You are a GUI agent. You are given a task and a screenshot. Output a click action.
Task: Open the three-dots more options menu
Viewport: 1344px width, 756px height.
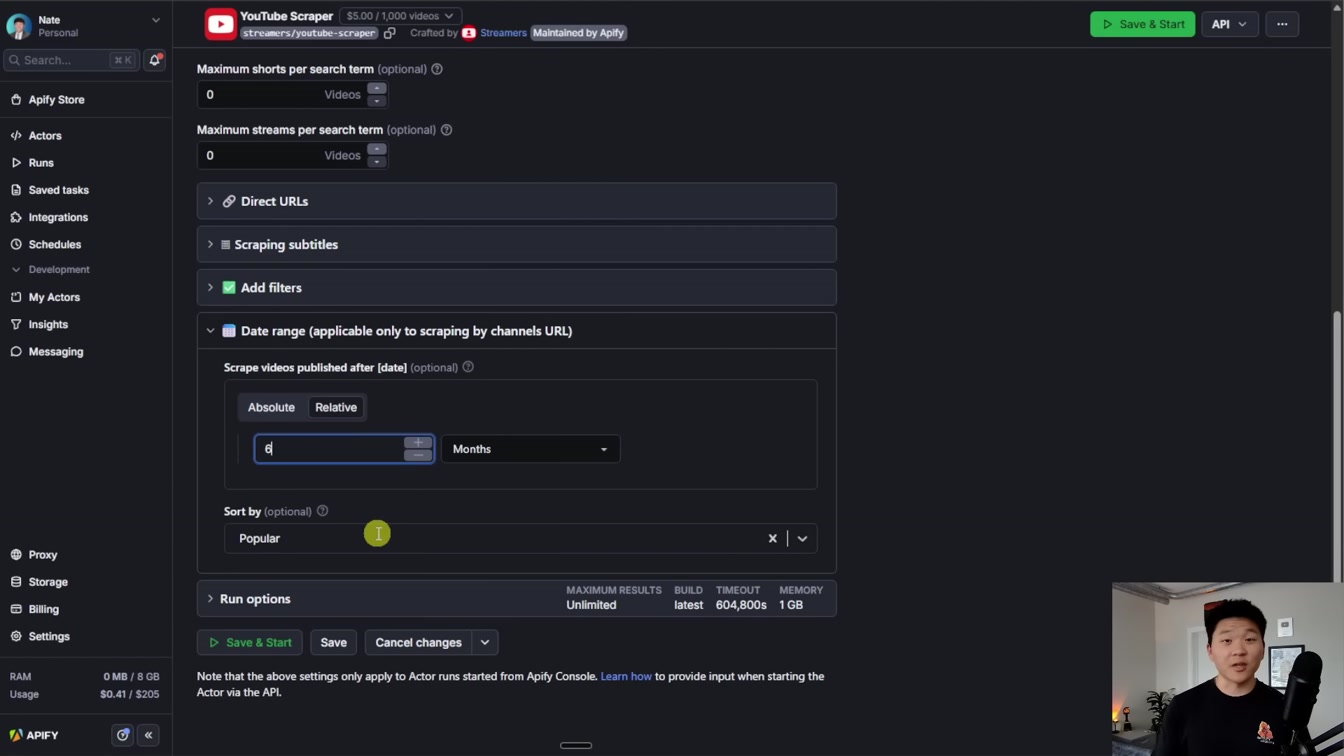tap(1282, 24)
